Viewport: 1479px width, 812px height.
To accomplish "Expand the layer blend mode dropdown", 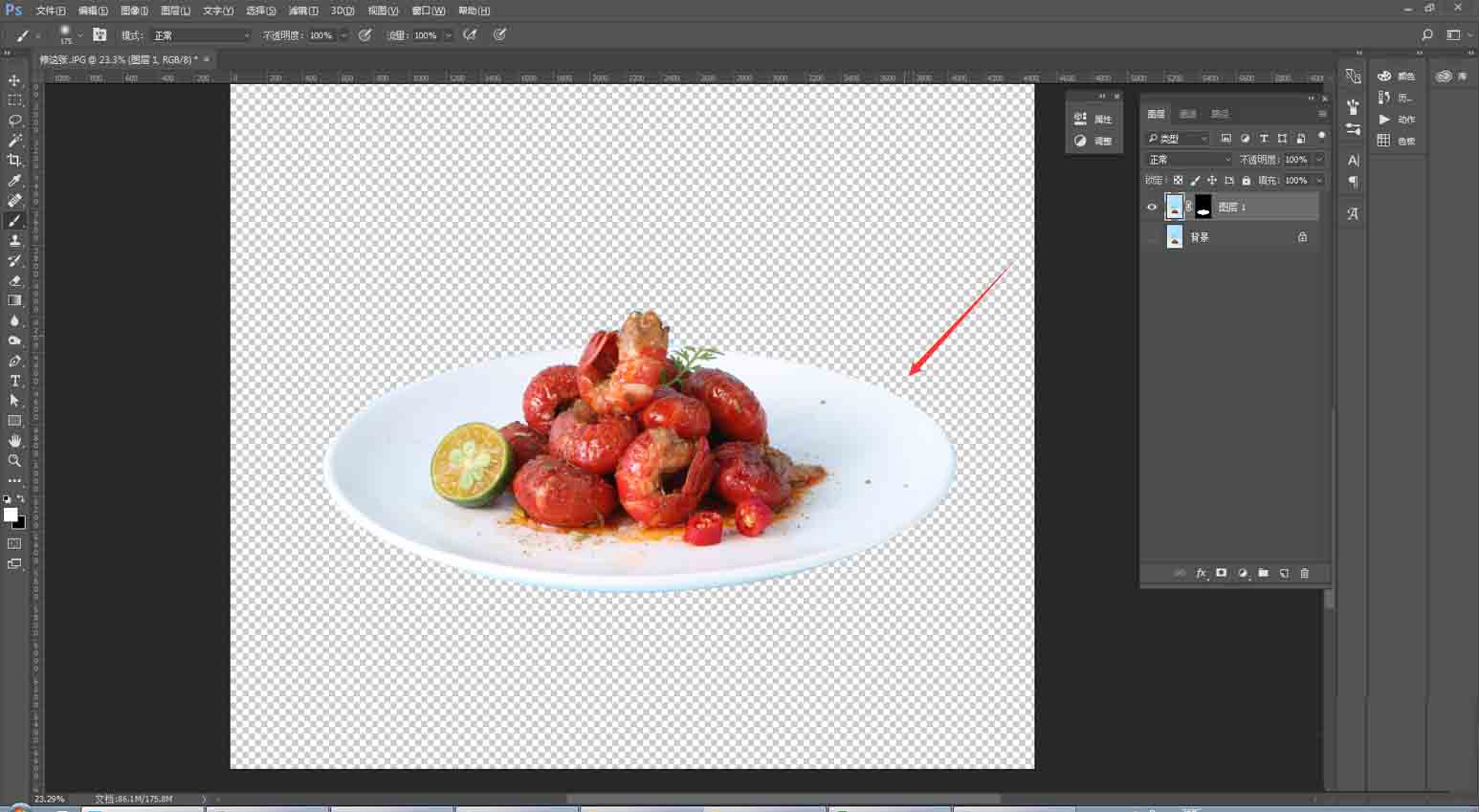I will click(1189, 160).
